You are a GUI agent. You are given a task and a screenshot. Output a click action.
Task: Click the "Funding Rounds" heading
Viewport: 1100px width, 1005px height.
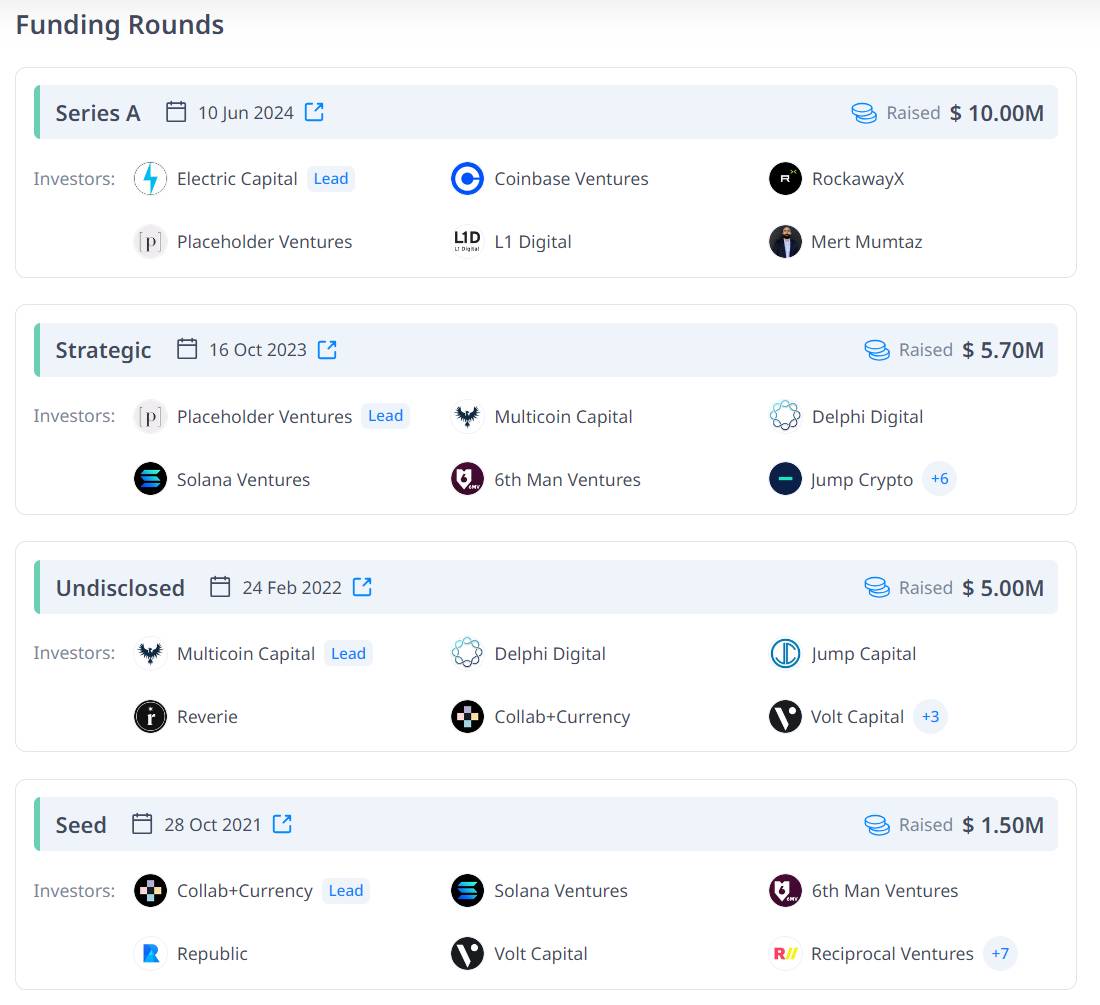[120, 25]
